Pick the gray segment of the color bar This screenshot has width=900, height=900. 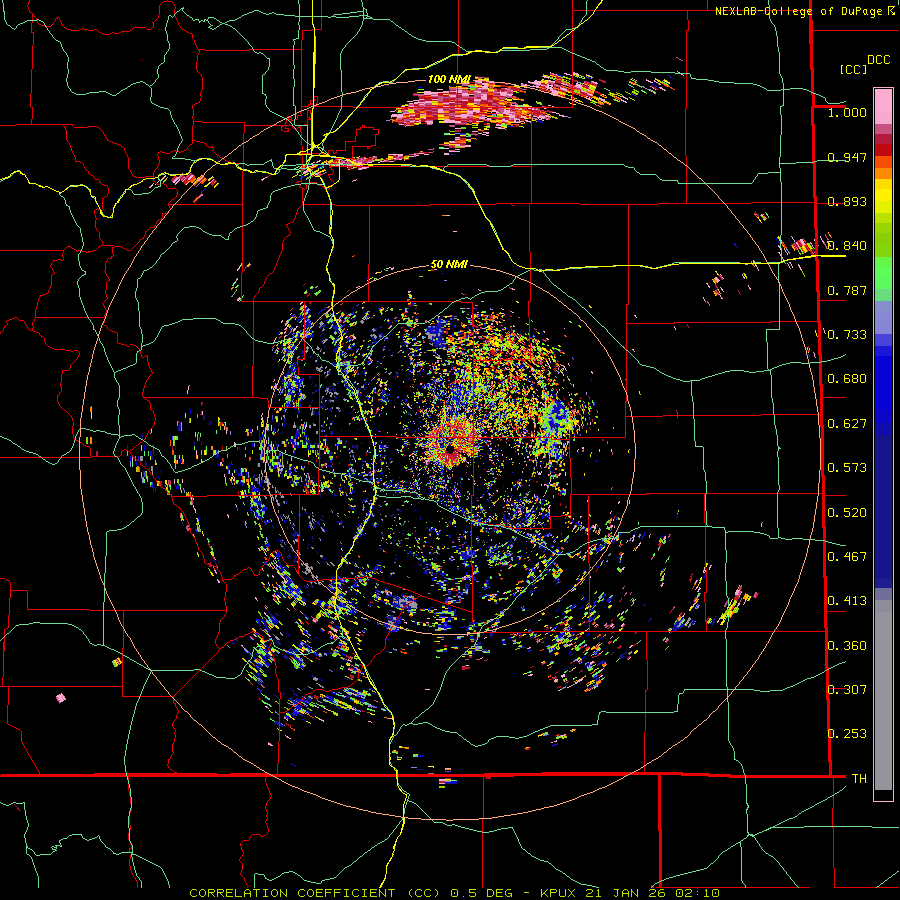pyautogui.click(x=883, y=695)
